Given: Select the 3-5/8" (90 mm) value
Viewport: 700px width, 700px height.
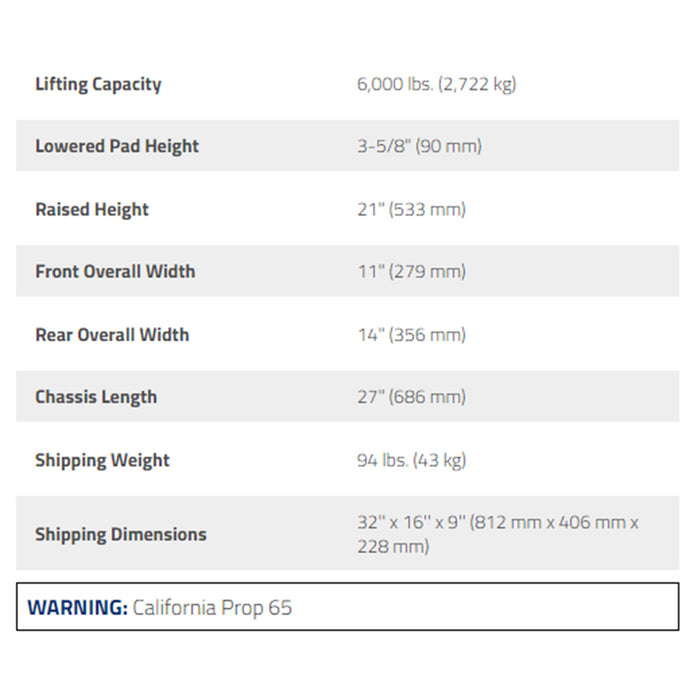Looking at the screenshot, I should pos(419,146).
